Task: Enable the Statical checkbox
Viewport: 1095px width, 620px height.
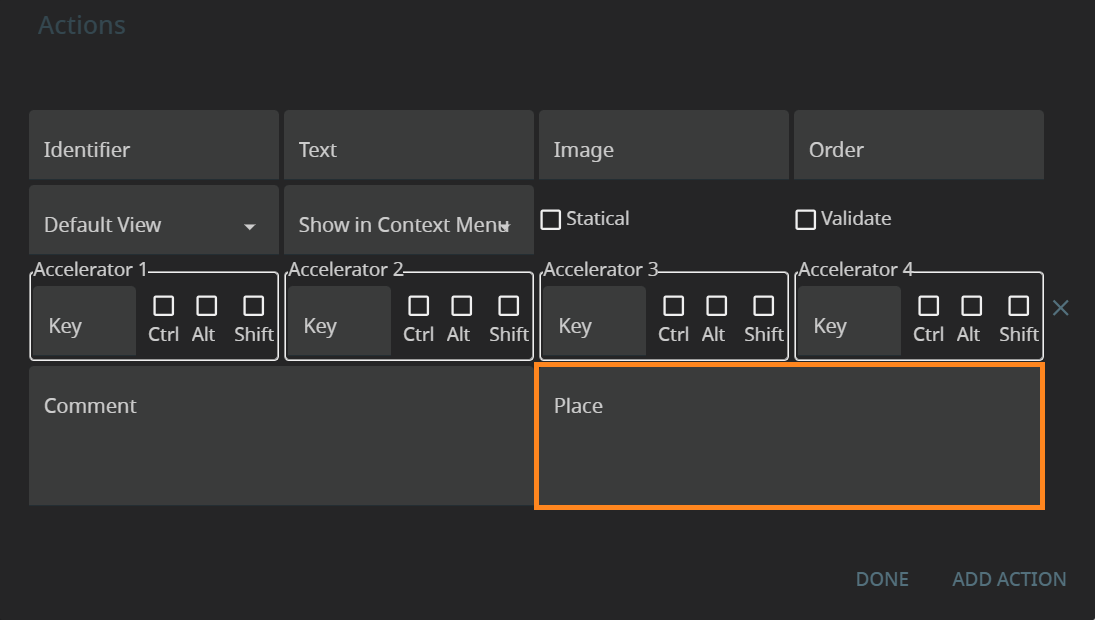Action: 551,219
